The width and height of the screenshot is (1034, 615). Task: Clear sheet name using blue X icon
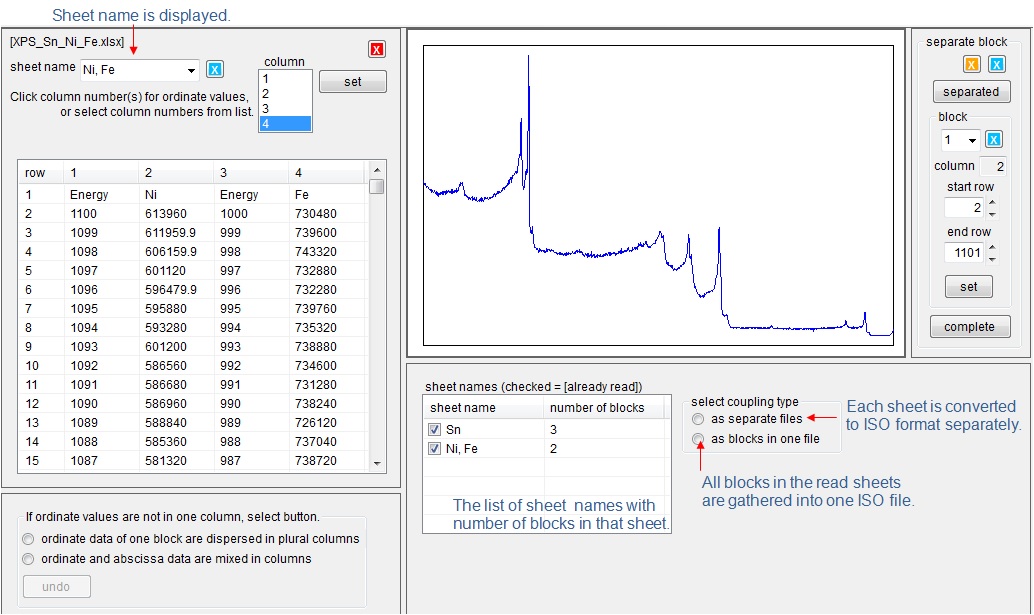[214, 69]
